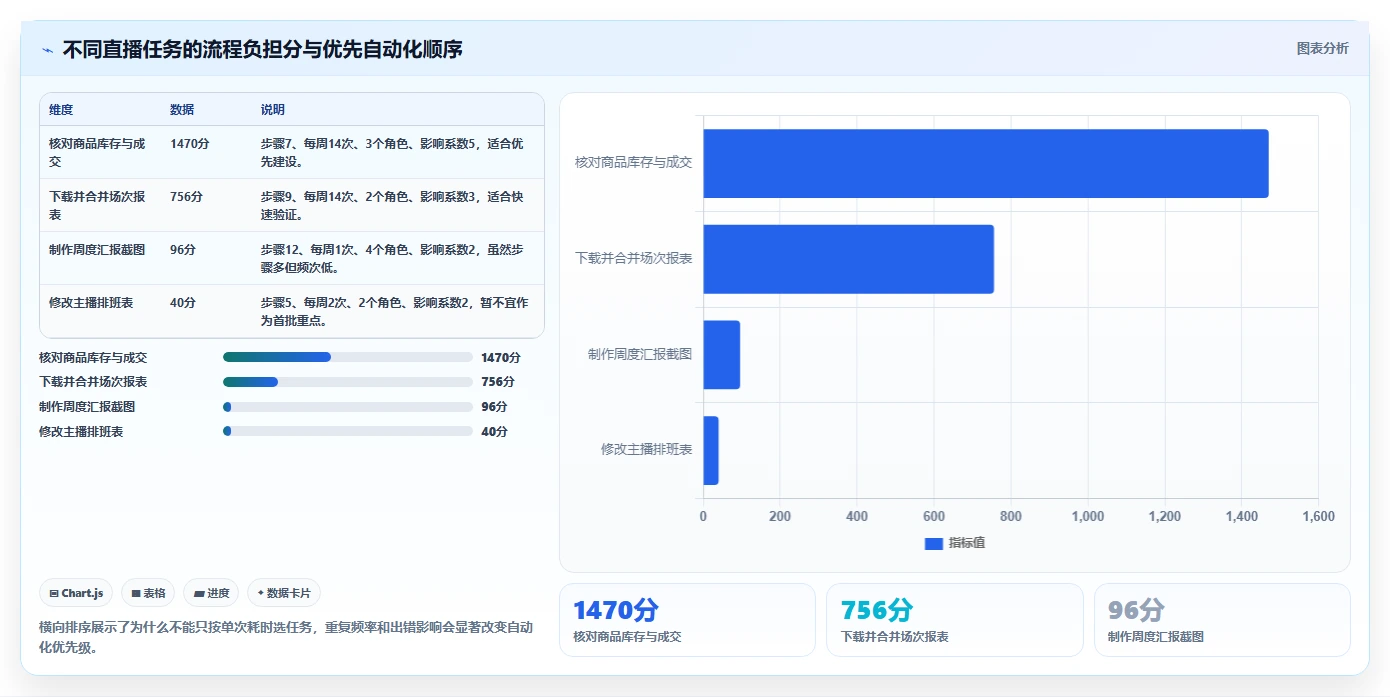
Task: Click y-axis label 制作周度汇报截图
Action: (640, 354)
